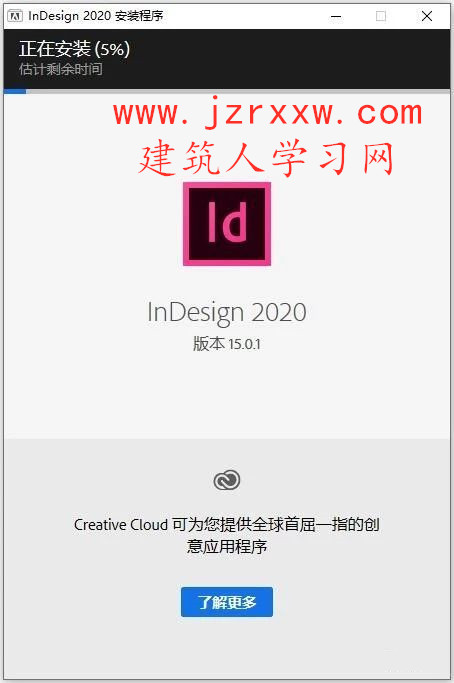The image size is (454, 683).
Task: Click the InDesign 2020 安装程序 window title
Action: (95, 16)
